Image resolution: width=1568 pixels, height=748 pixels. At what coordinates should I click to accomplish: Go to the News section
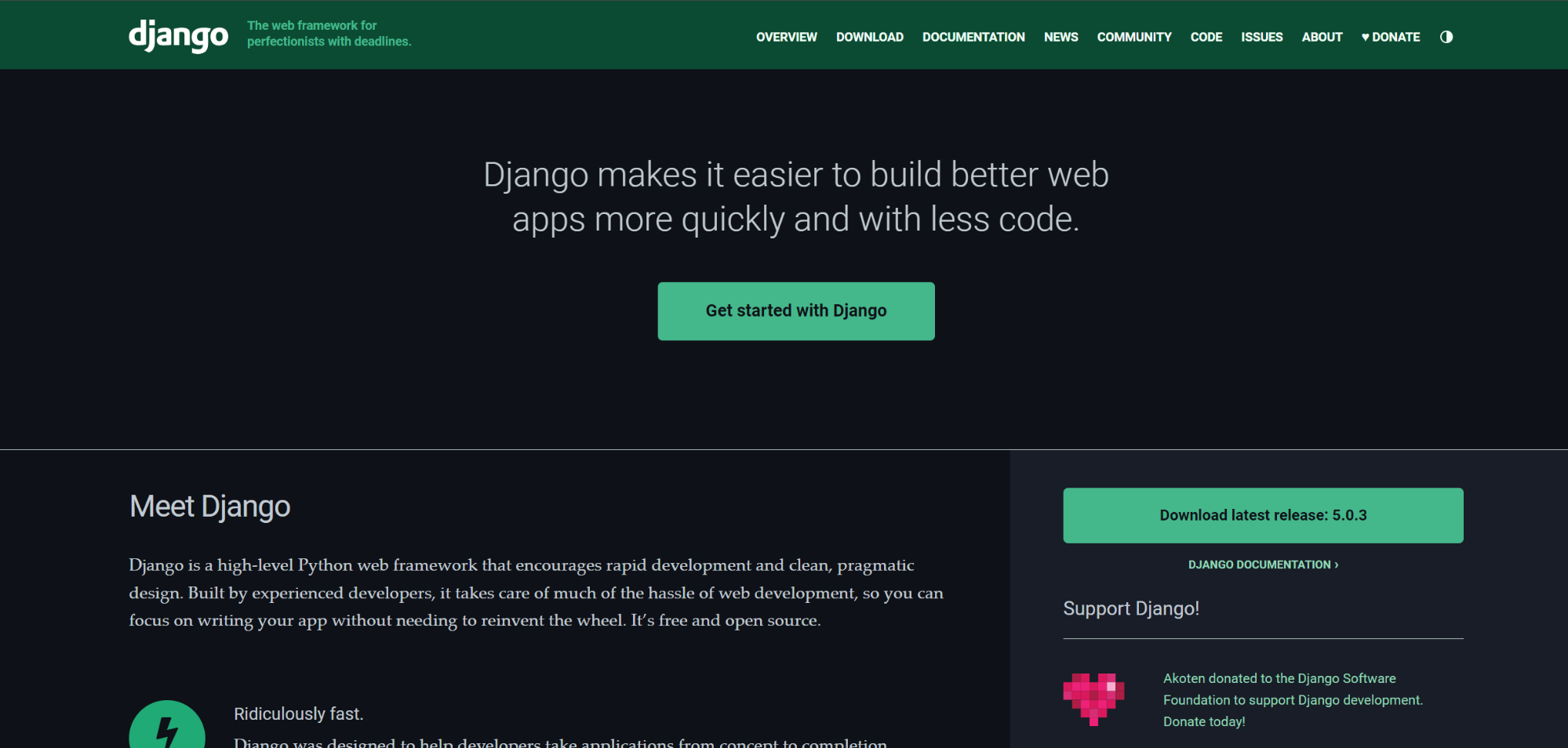click(1060, 37)
